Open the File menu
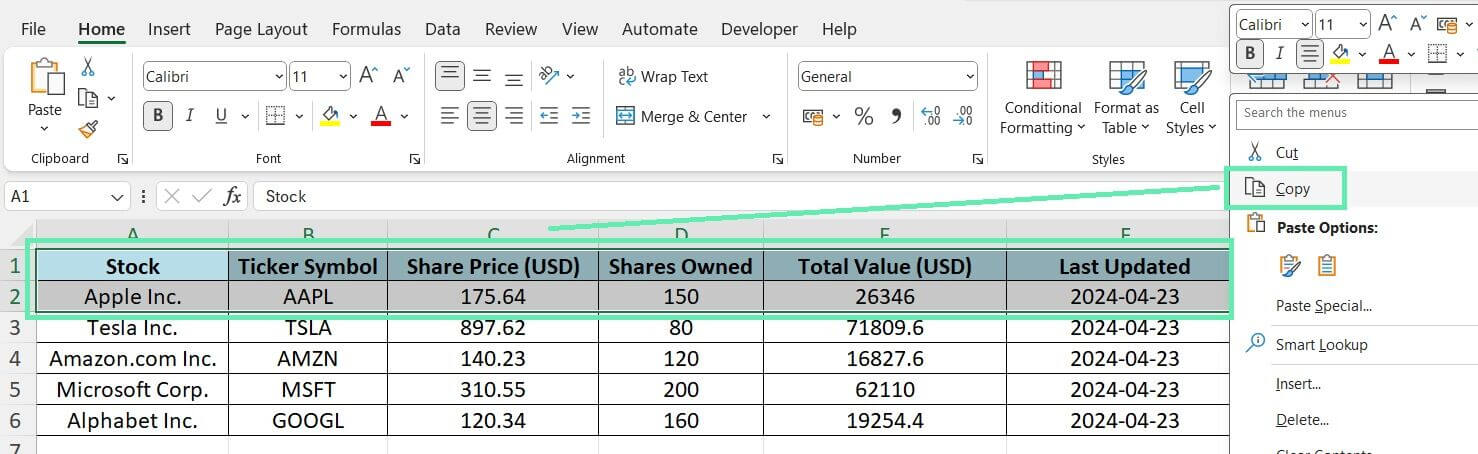 click(x=33, y=29)
